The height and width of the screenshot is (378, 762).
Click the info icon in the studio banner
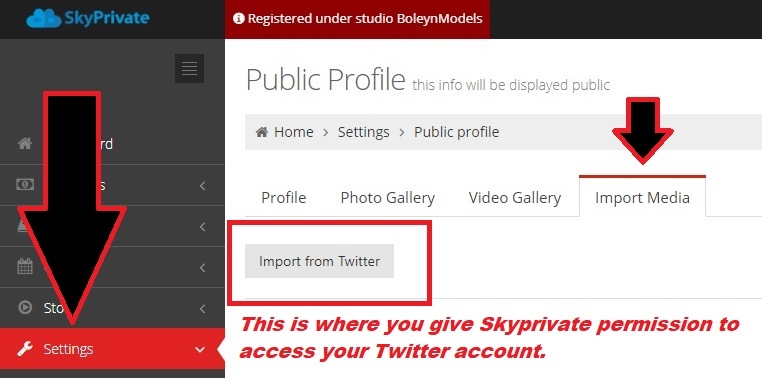tap(238, 18)
